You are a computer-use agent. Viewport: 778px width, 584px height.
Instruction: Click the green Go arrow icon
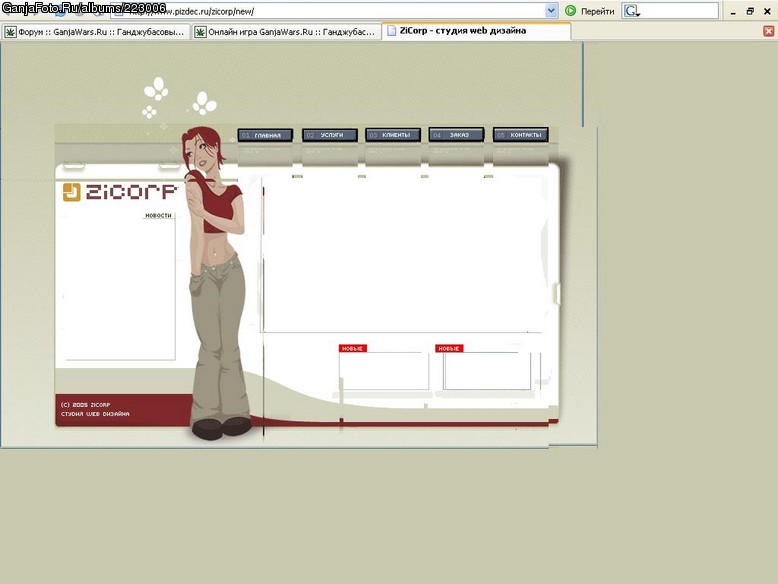[571, 11]
